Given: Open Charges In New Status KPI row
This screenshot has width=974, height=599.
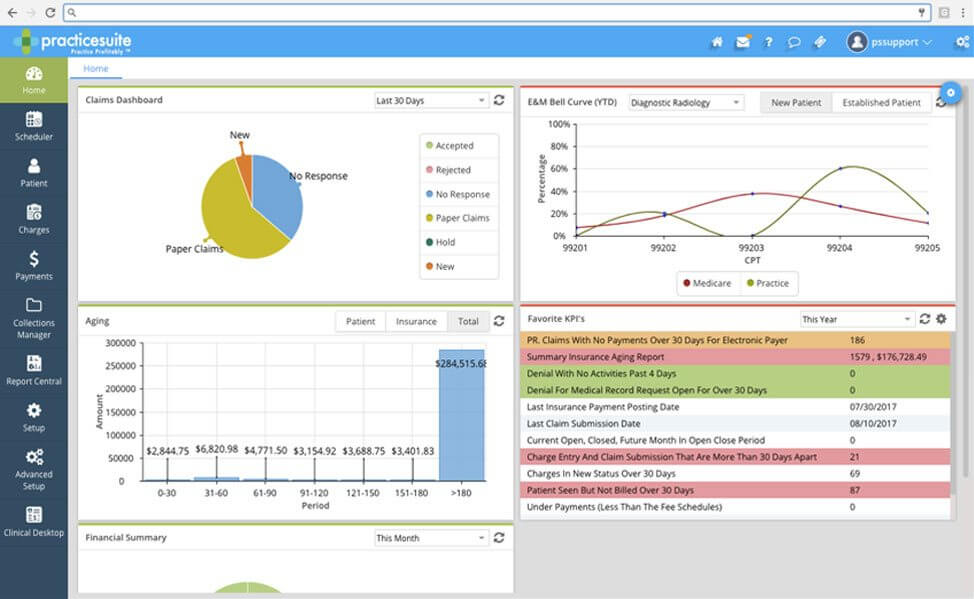Looking at the screenshot, I should coord(735,473).
